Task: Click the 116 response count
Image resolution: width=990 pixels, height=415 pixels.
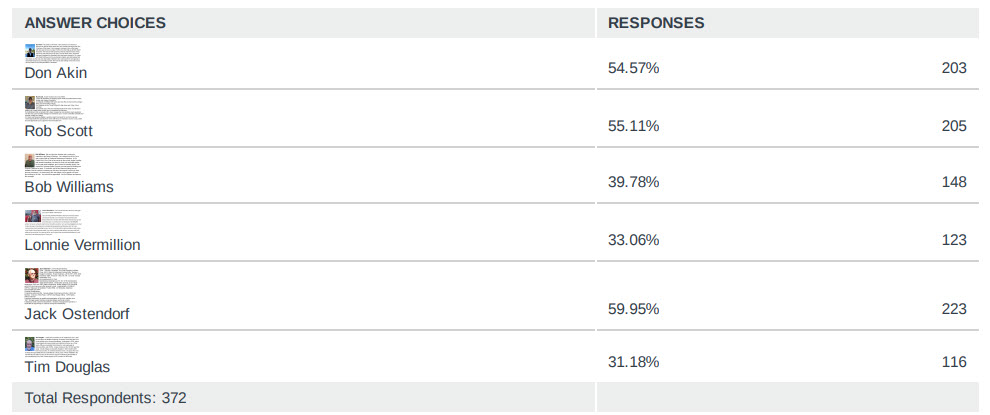Action: click(x=954, y=361)
